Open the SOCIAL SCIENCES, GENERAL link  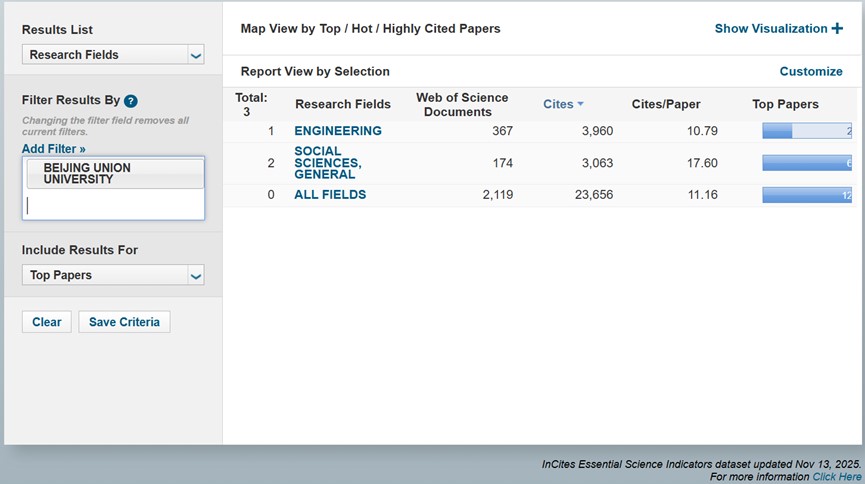point(328,163)
